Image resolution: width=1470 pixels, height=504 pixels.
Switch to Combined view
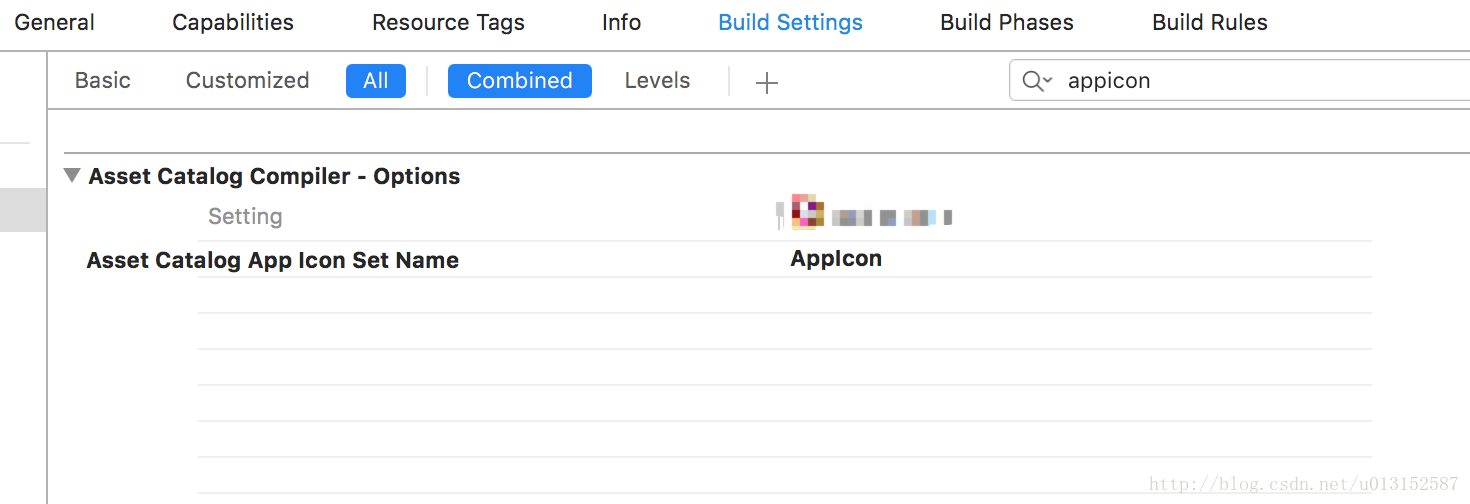pos(520,81)
